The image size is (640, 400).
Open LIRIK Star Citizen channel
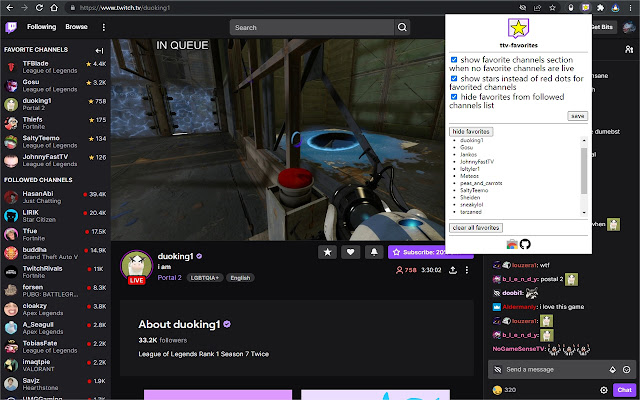click(55, 216)
